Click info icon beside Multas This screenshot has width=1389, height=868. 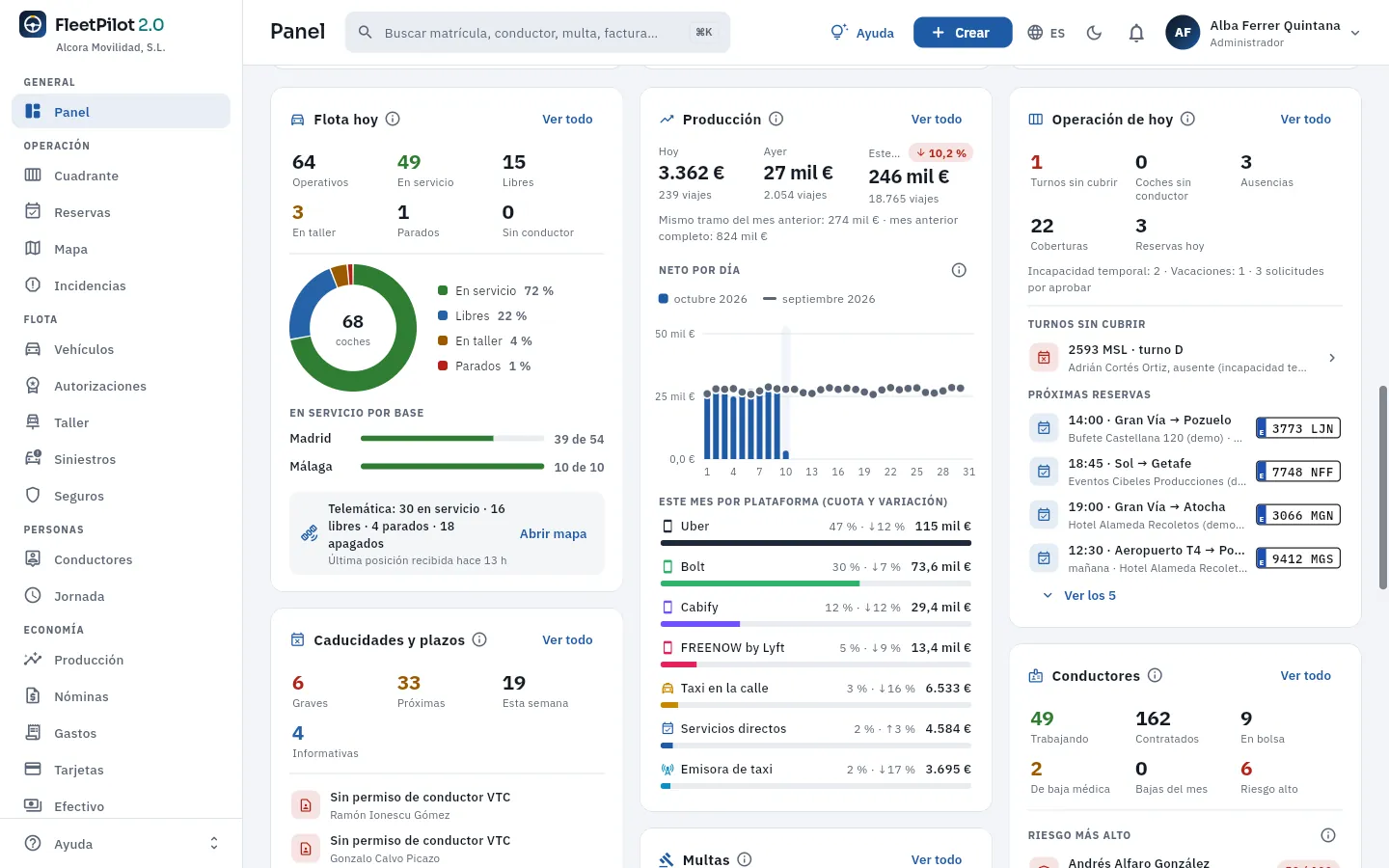pyautogui.click(x=745, y=859)
